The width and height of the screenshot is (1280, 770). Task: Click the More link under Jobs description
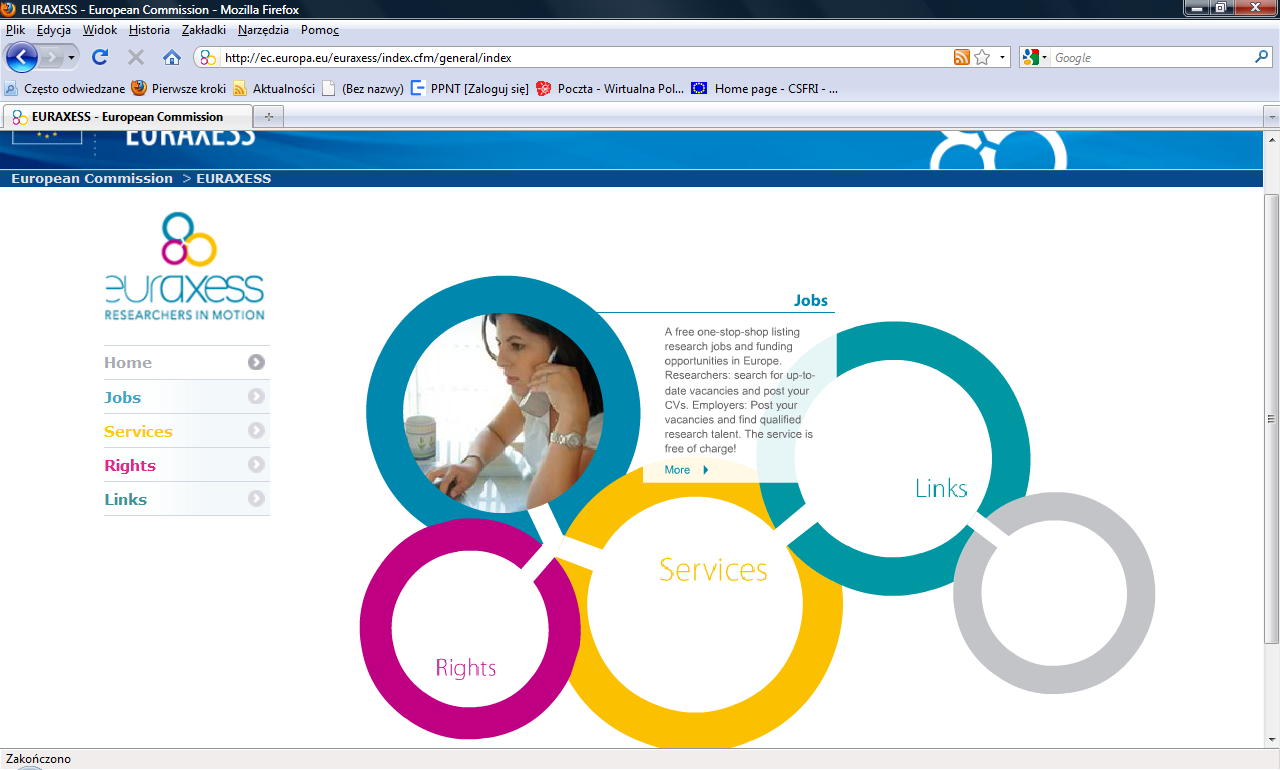pyautogui.click(x=677, y=469)
